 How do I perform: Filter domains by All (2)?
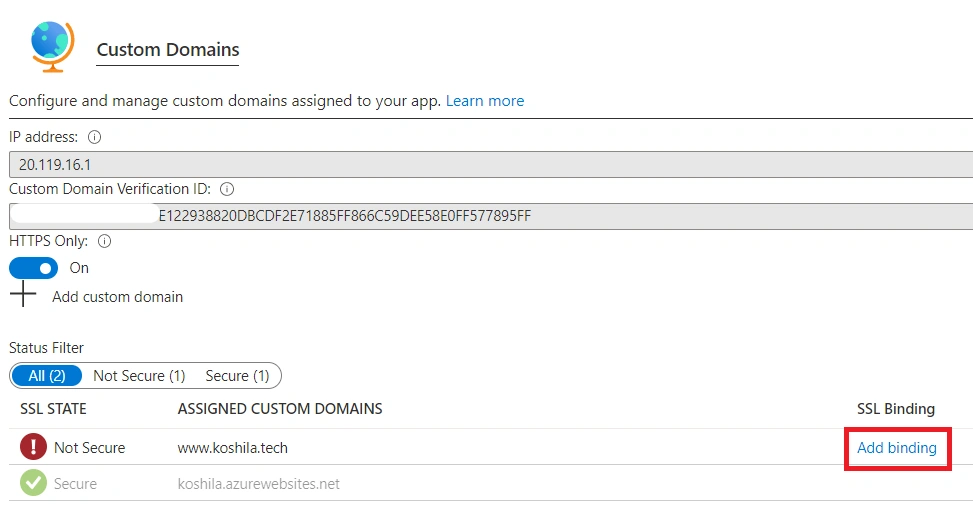pyautogui.click(x=47, y=375)
